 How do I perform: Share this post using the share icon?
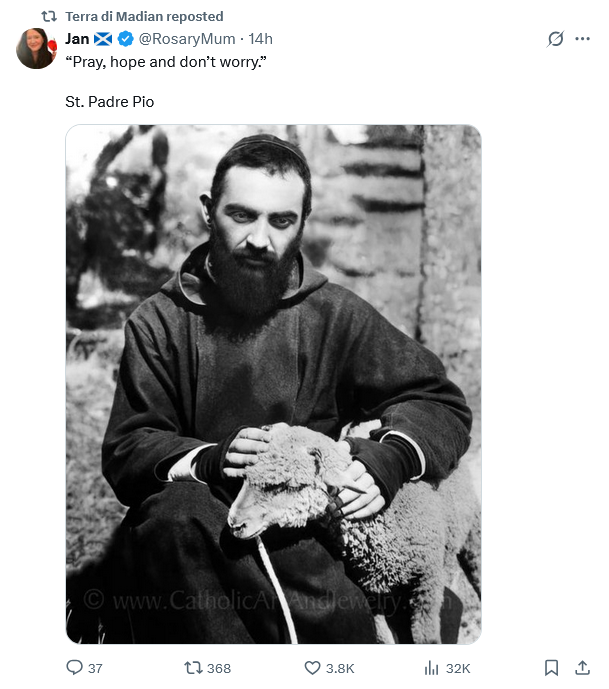(x=582, y=667)
